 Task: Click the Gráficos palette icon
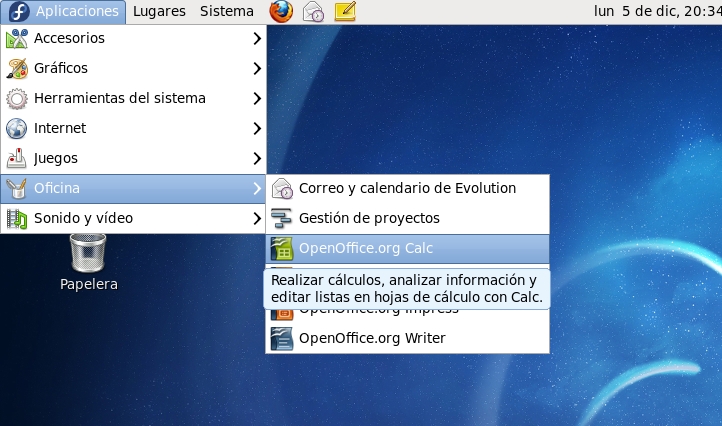17,69
